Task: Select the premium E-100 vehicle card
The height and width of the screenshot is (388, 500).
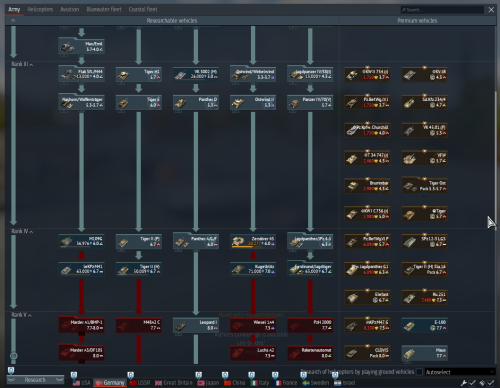Action: [x=424, y=325]
